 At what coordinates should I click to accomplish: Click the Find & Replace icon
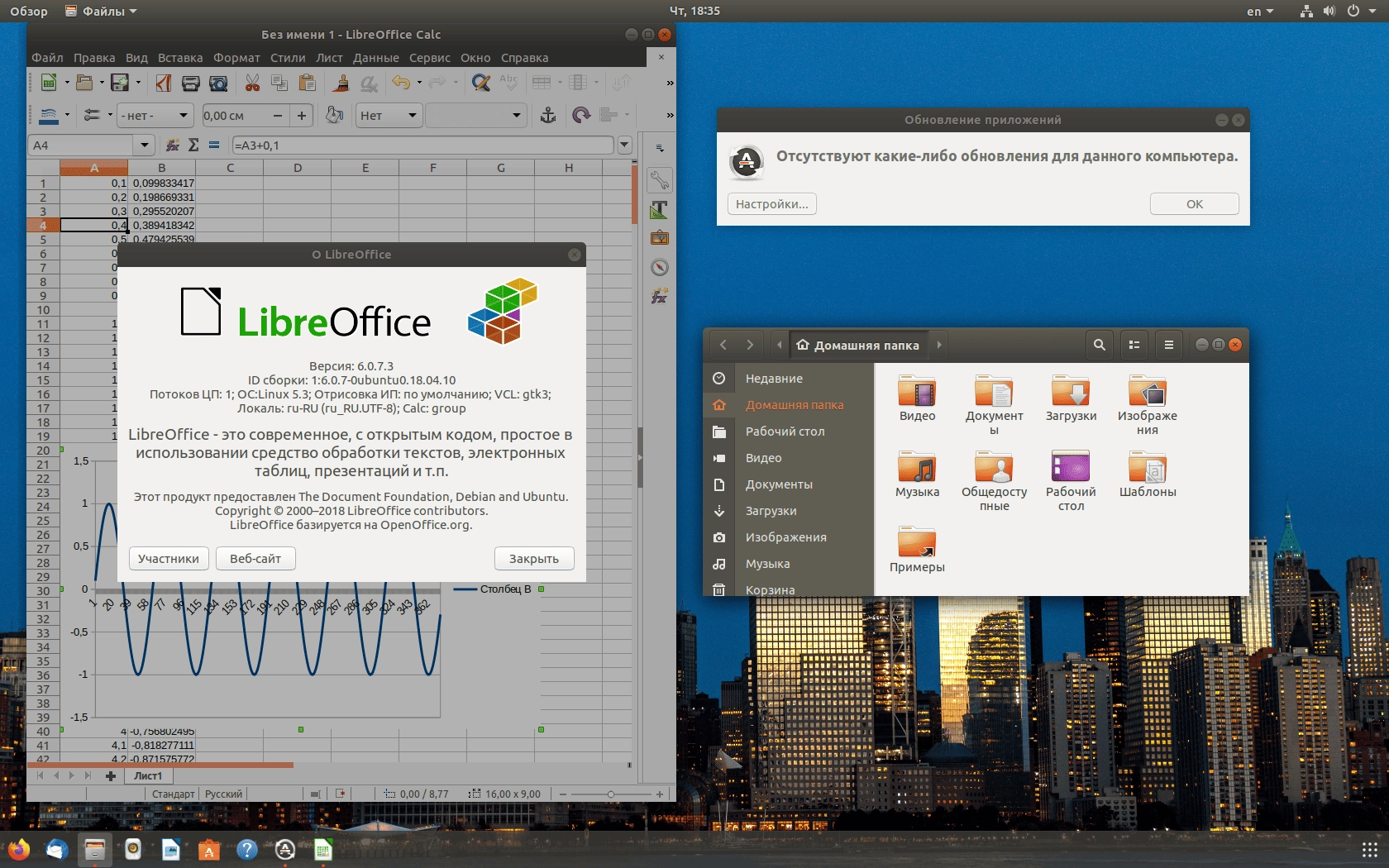click(481, 82)
